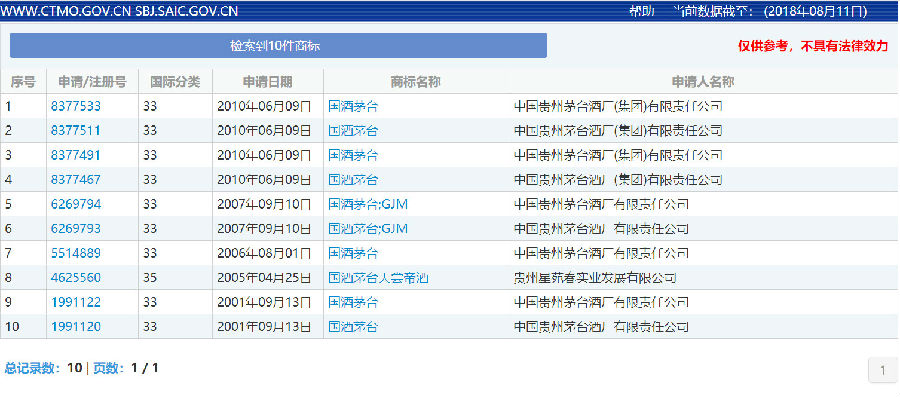900x397 pixels.
Task: Open 国酒茅台 trademark in row 1991122
Action: (x=353, y=302)
